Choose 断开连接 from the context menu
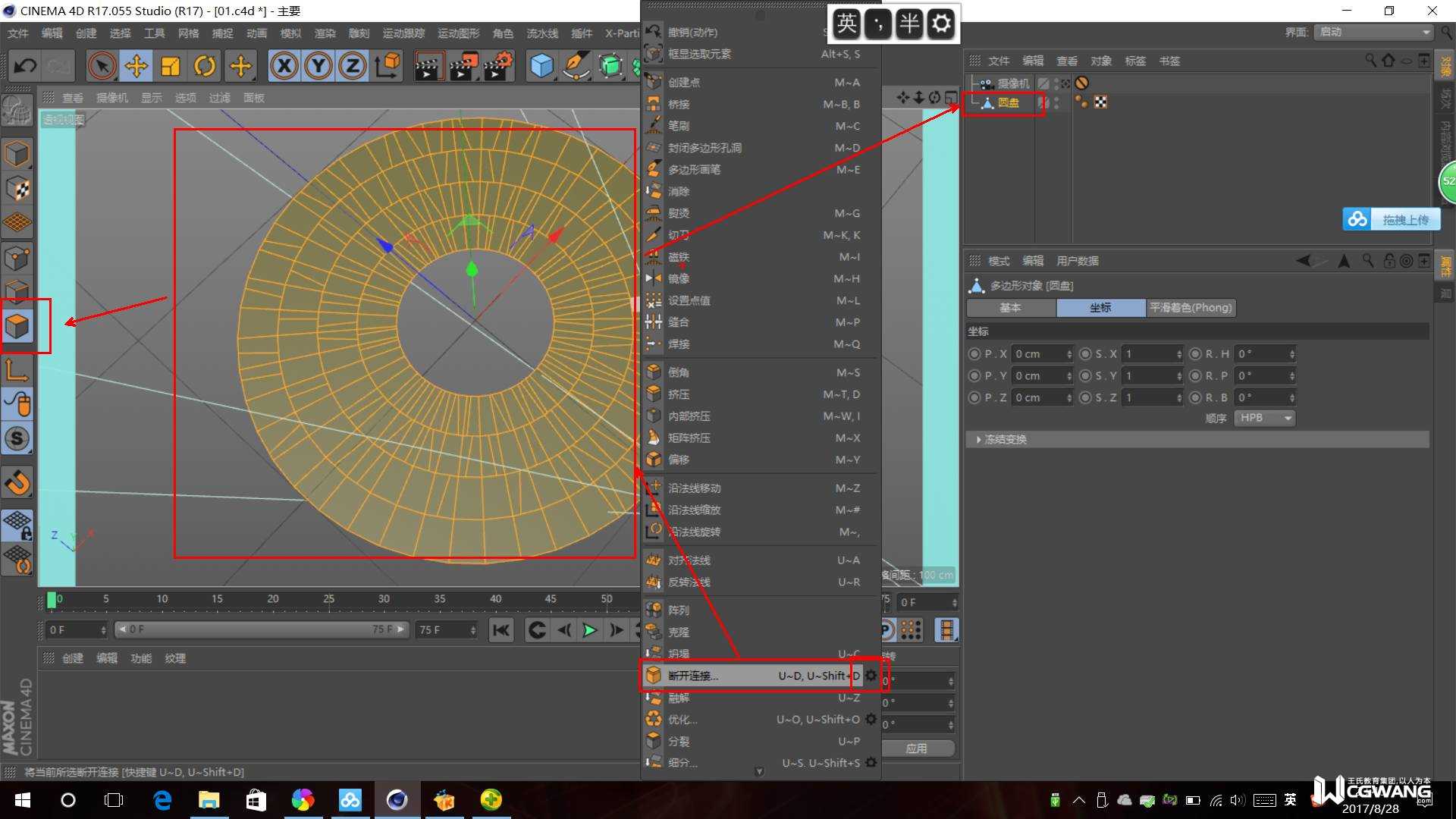 tap(692, 676)
